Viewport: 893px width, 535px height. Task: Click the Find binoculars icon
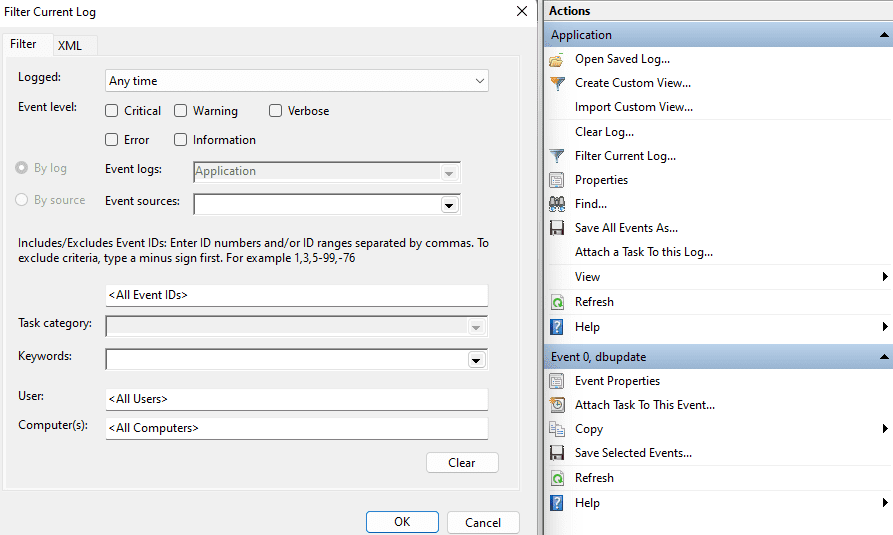[557, 204]
